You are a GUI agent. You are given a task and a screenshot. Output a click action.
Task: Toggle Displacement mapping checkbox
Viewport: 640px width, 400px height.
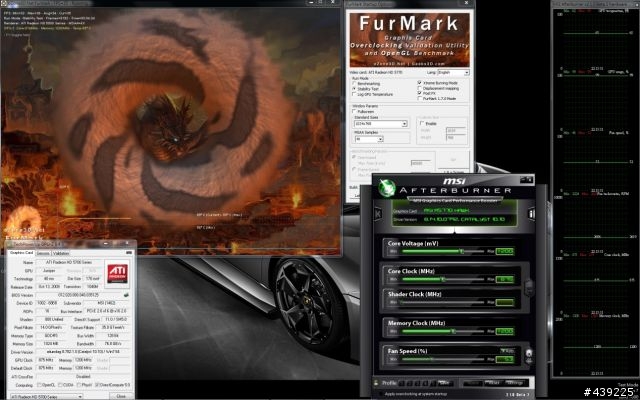click(x=419, y=88)
